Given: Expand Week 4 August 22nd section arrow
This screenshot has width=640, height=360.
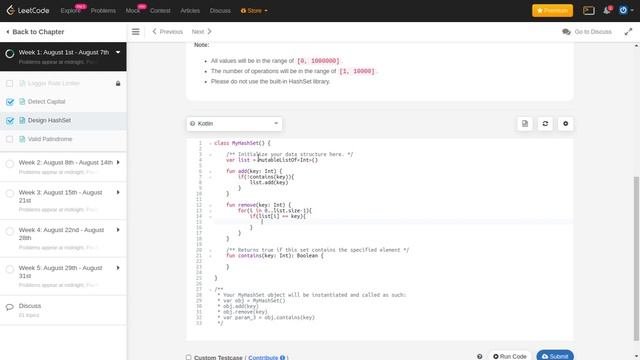Looking at the screenshot, I should (x=118, y=230).
